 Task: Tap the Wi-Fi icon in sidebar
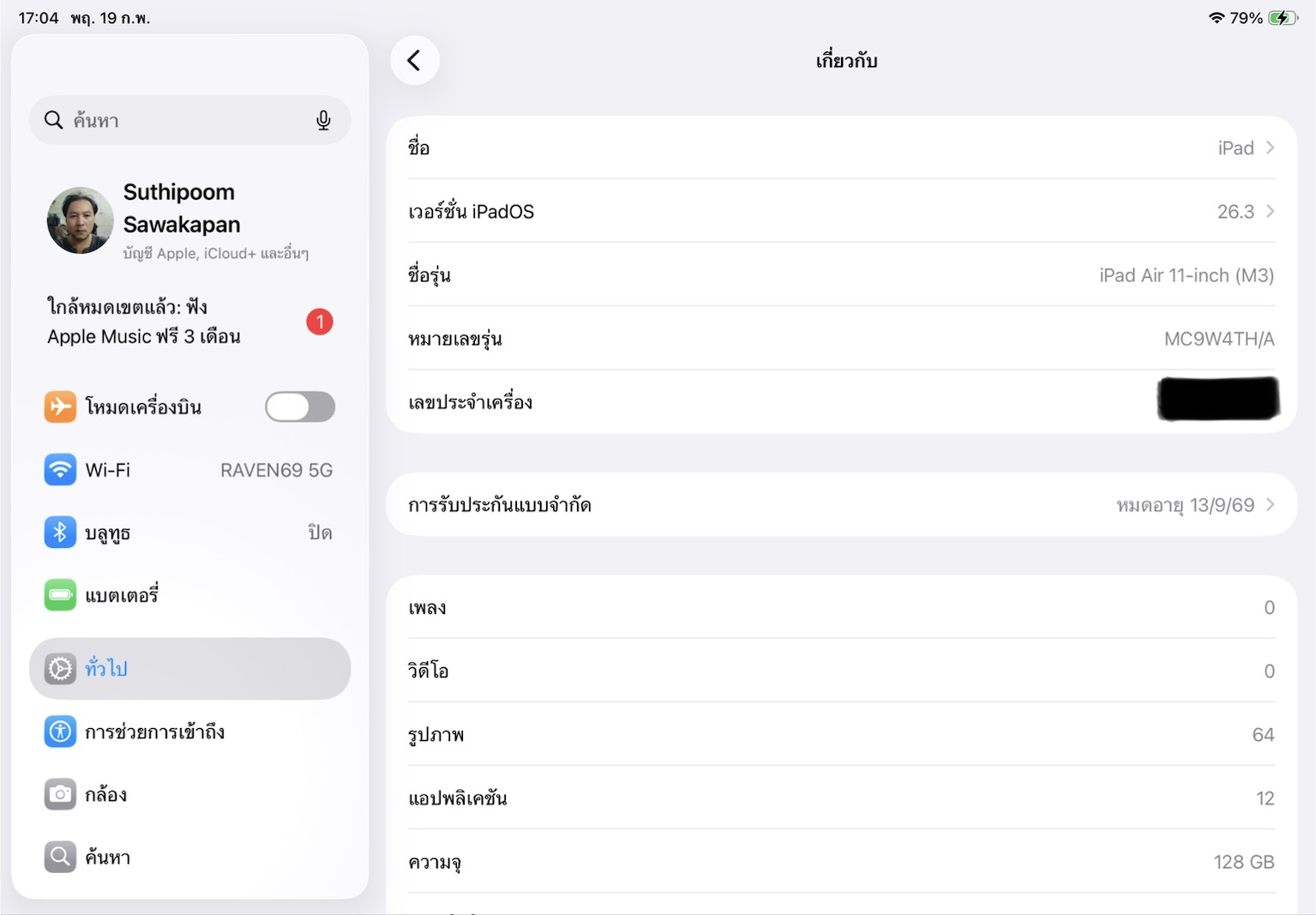[x=60, y=470]
